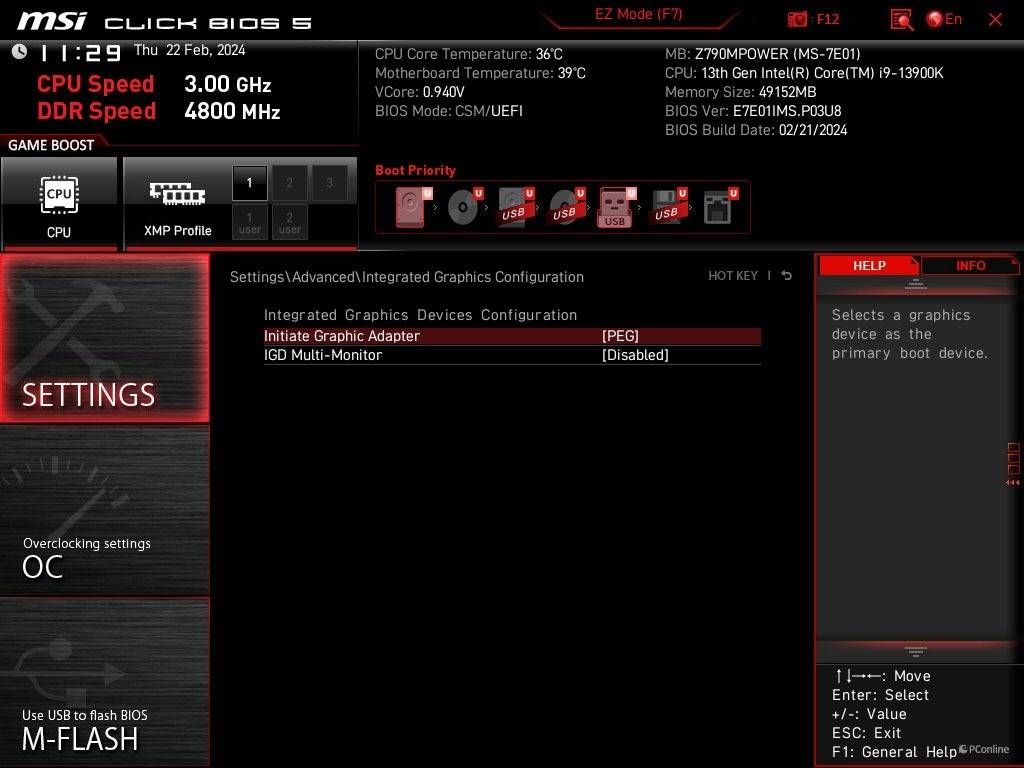Select XMP user profile 2

tap(289, 222)
